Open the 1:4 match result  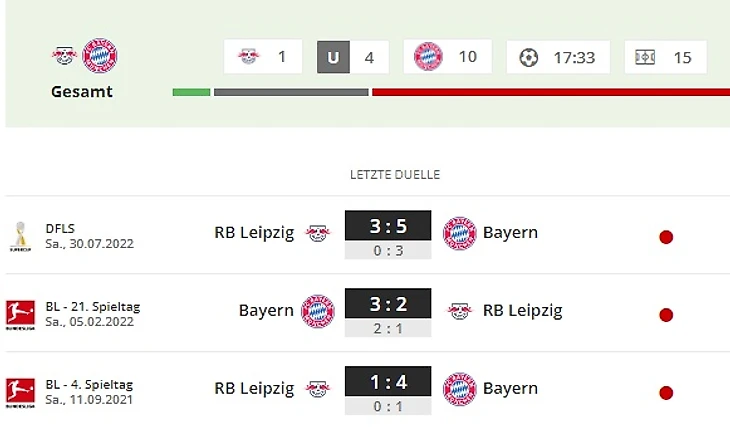[x=388, y=381]
